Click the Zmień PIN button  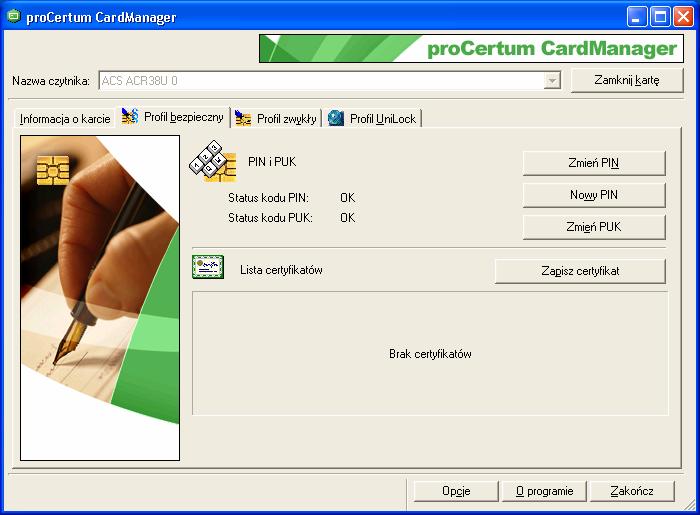tap(594, 163)
